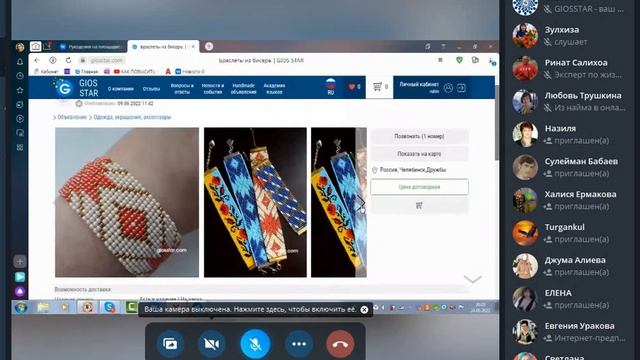Turn on the camera in call controls
The height and width of the screenshot is (360, 640).
[x=211, y=344]
